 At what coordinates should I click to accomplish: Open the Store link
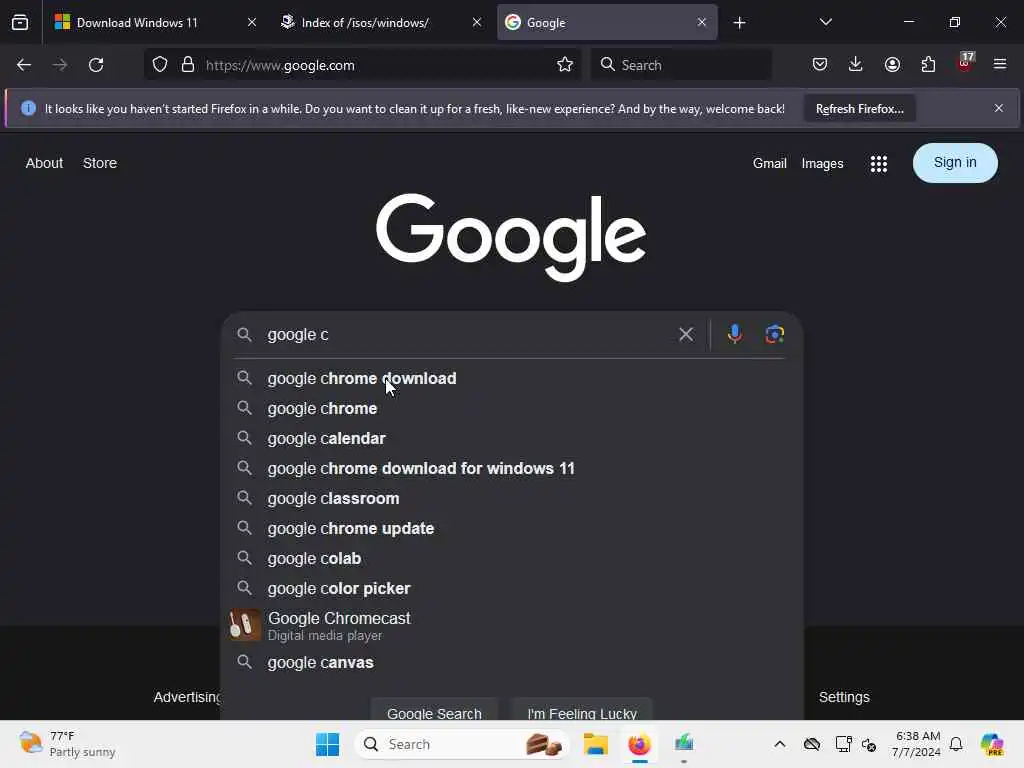point(100,163)
